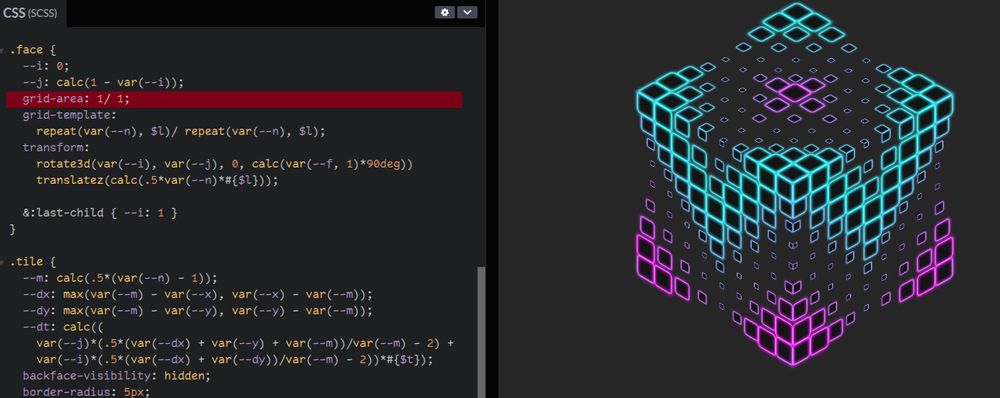This screenshot has height=398, width=1000.
Task: Click the '--i: 0;' declaration line
Action: (45, 66)
